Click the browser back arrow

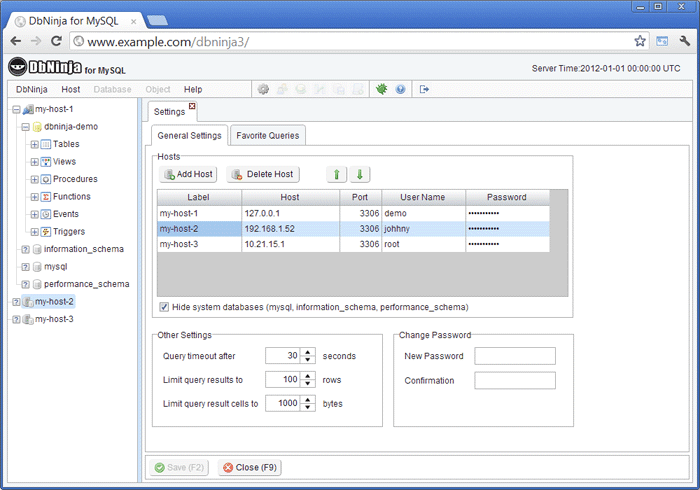tap(16, 41)
